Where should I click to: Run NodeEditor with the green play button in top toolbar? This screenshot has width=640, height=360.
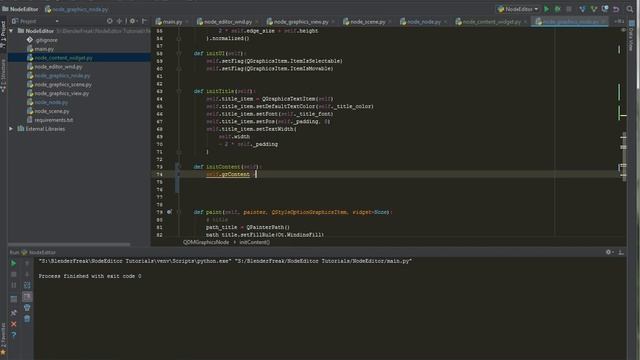coord(547,9)
